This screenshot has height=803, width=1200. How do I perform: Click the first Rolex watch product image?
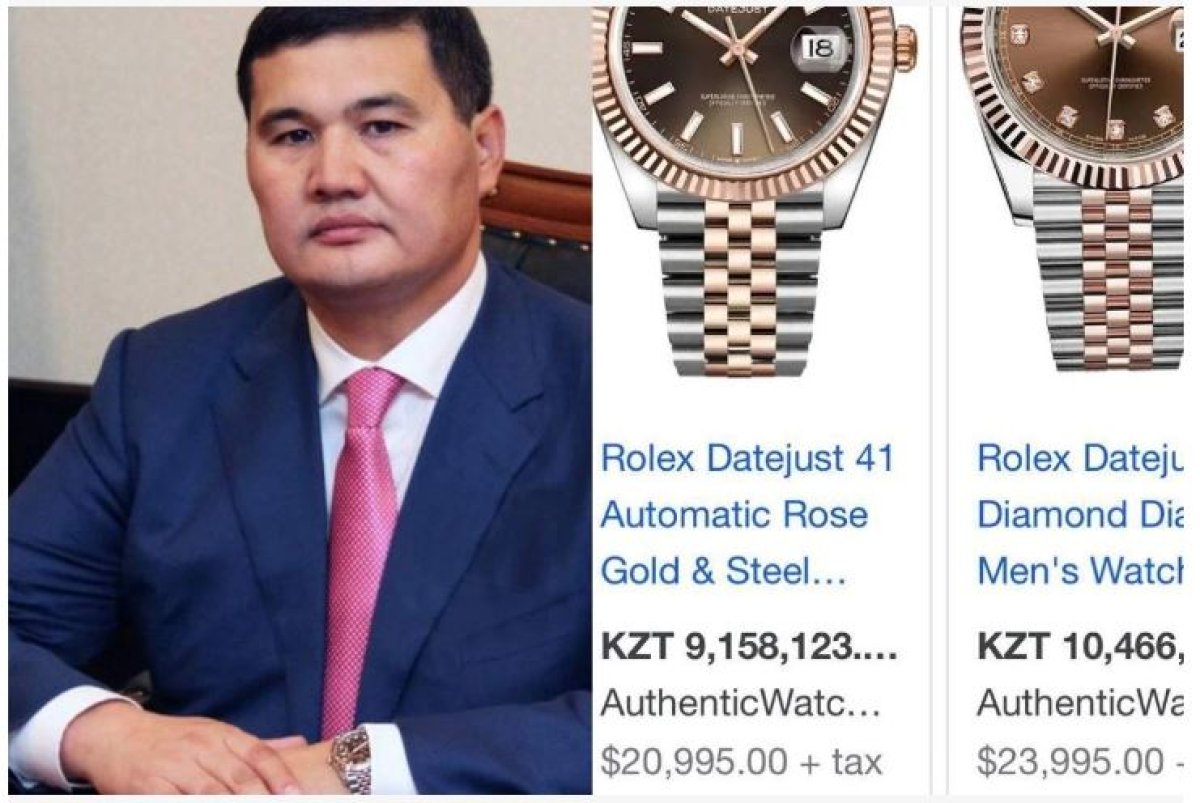coord(755,190)
